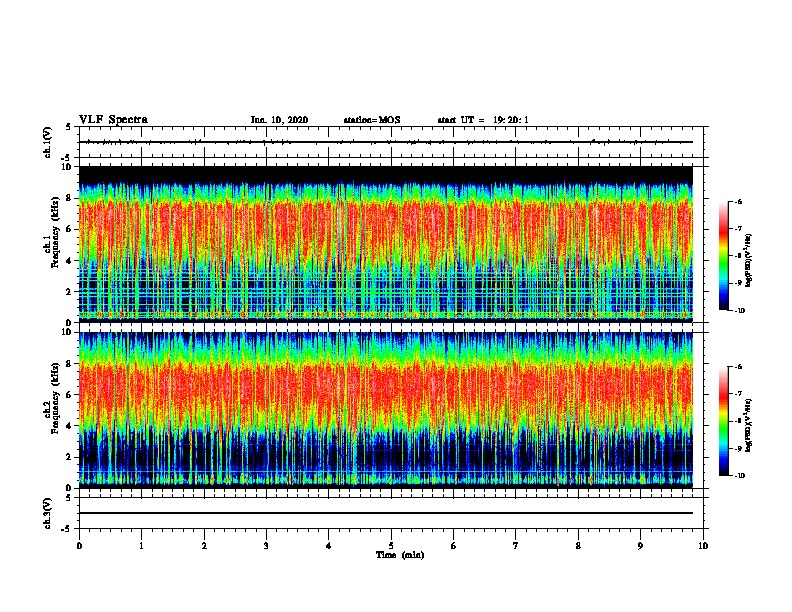Click the "-10" label on ch.1 colorbar
Screen dimensions: 792x612
tap(739, 310)
